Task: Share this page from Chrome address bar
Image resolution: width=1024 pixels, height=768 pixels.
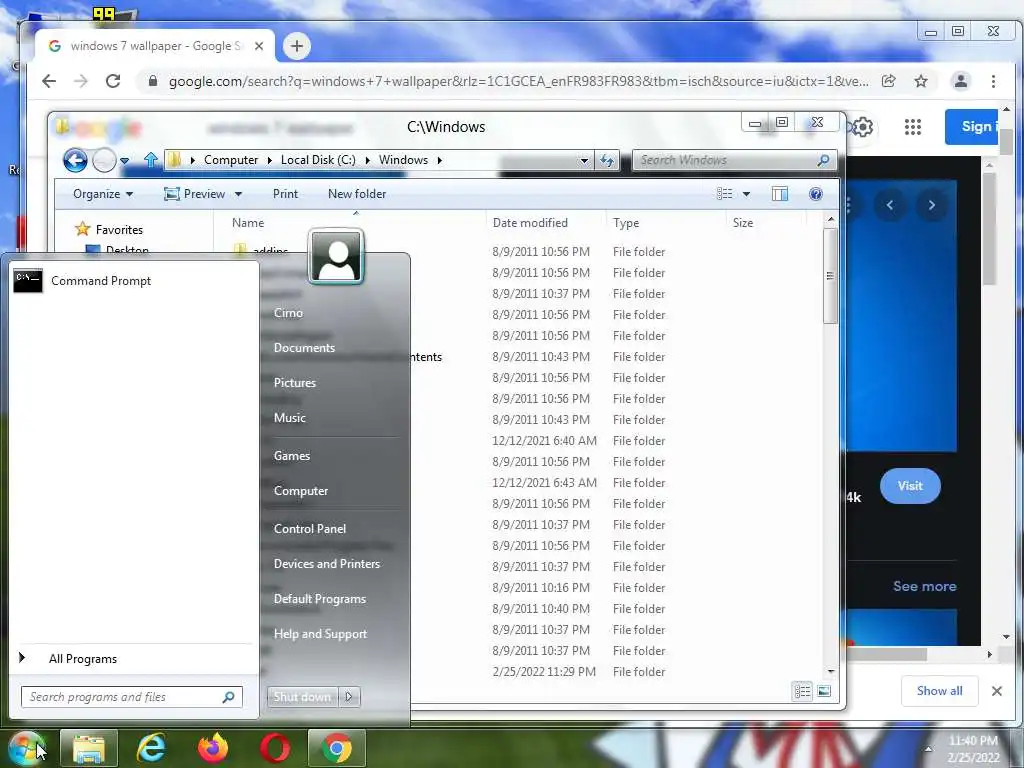Action: [889, 81]
